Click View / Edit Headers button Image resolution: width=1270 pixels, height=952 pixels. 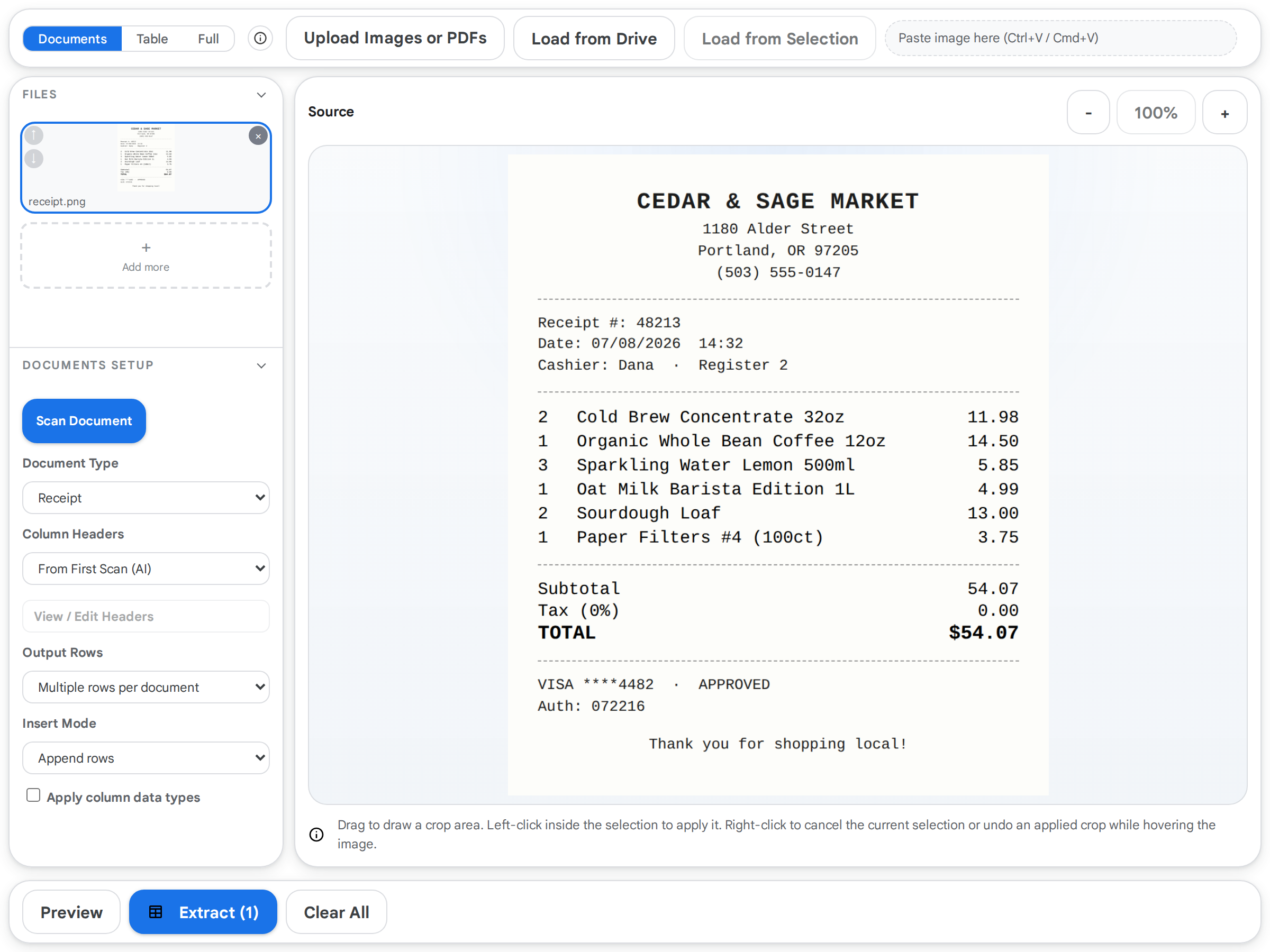point(146,616)
